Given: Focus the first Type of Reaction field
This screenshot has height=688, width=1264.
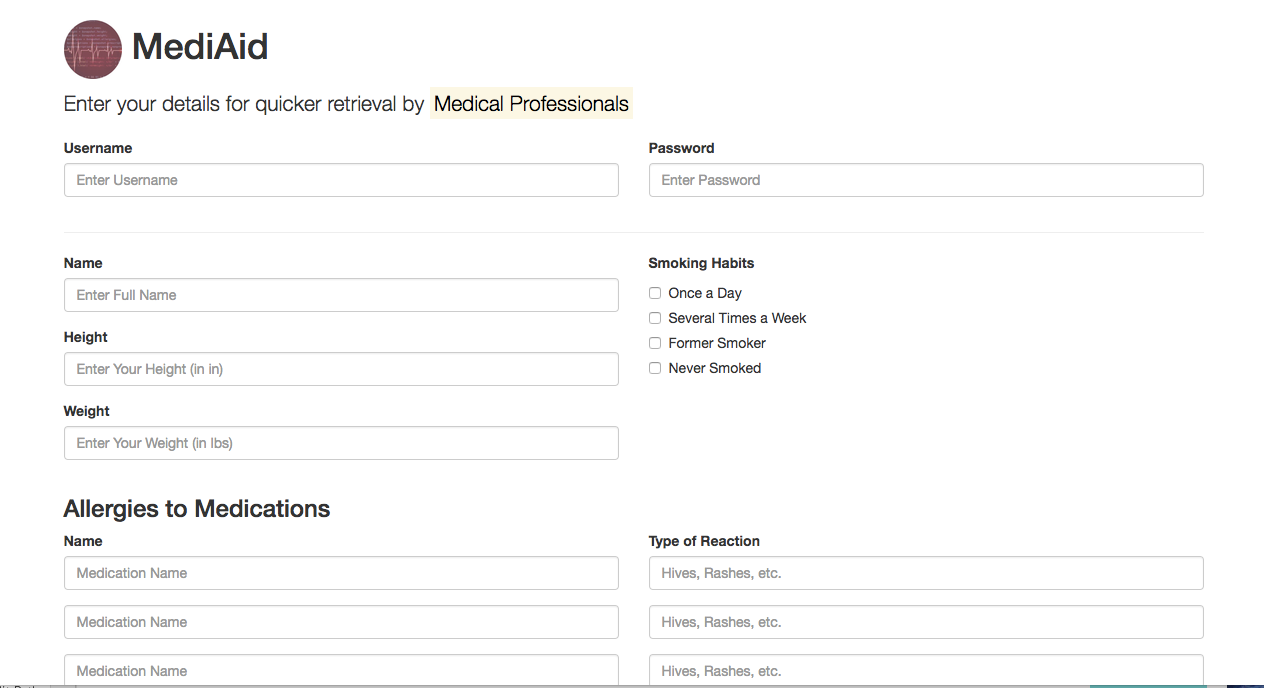Looking at the screenshot, I should 925,573.
